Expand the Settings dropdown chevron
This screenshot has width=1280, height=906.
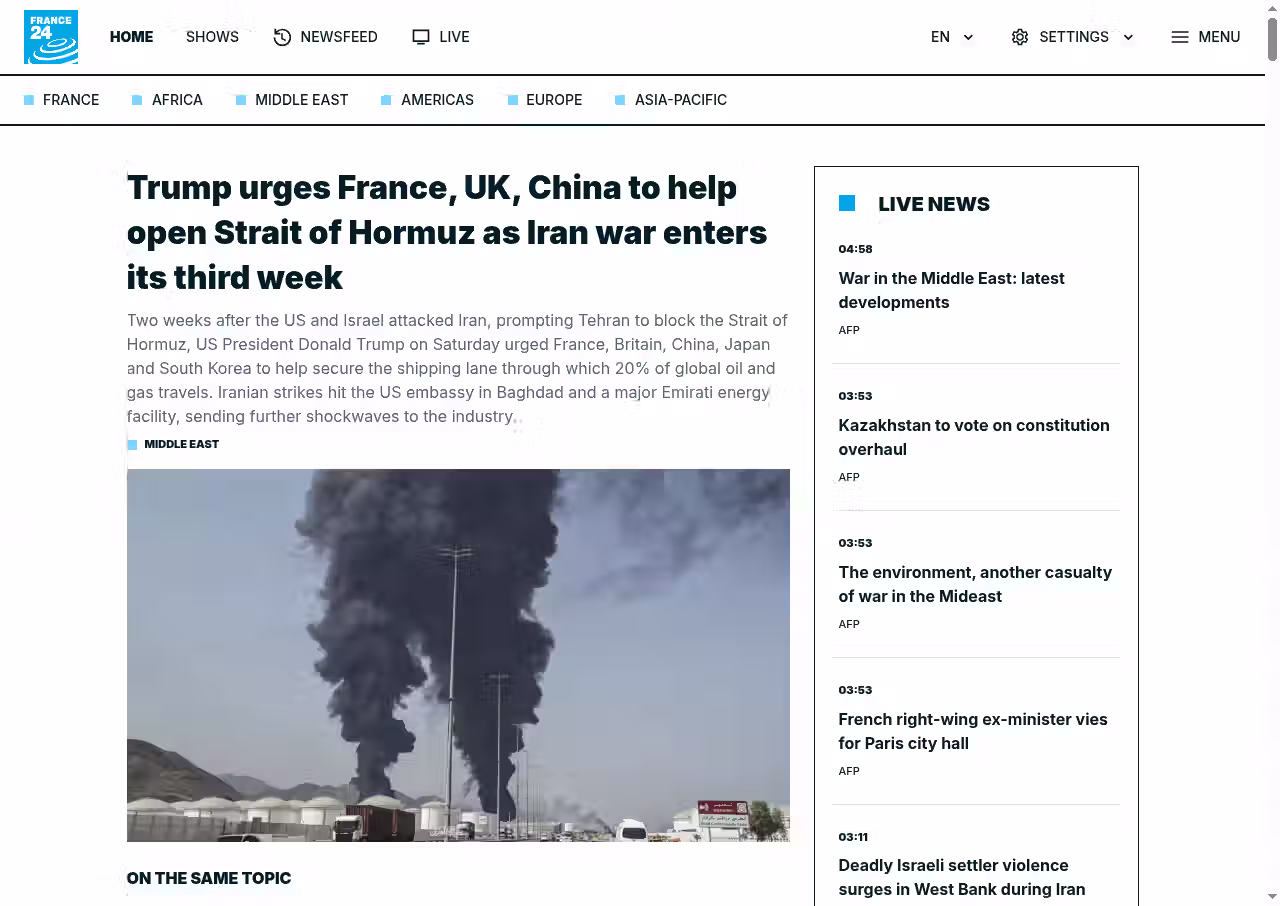pos(1128,37)
